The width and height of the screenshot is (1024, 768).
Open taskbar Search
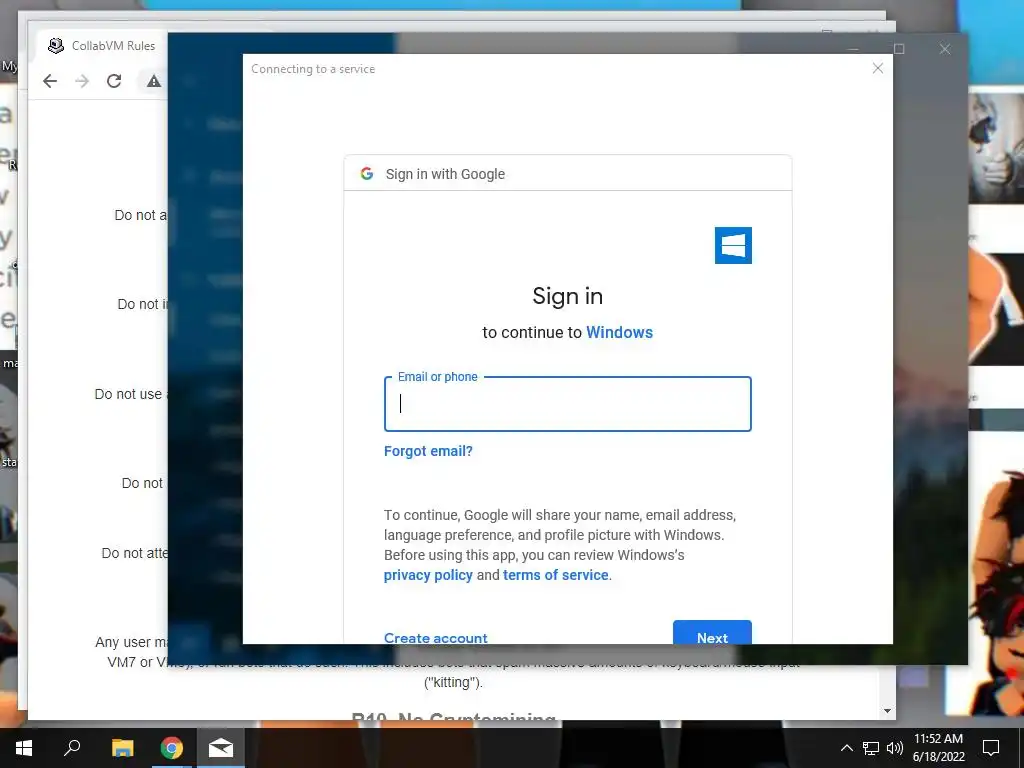point(72,748)
